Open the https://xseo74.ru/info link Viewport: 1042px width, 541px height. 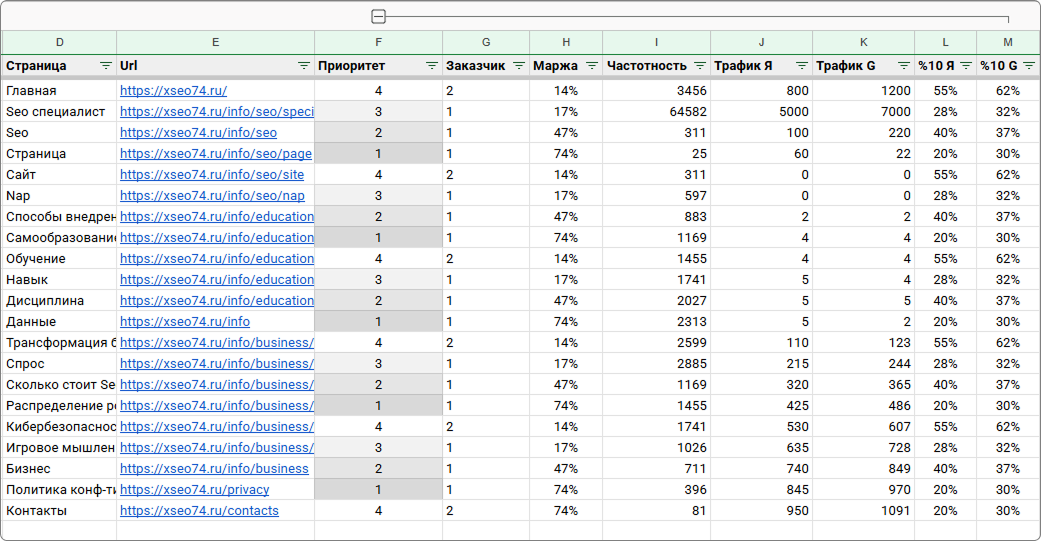[185, 322]
